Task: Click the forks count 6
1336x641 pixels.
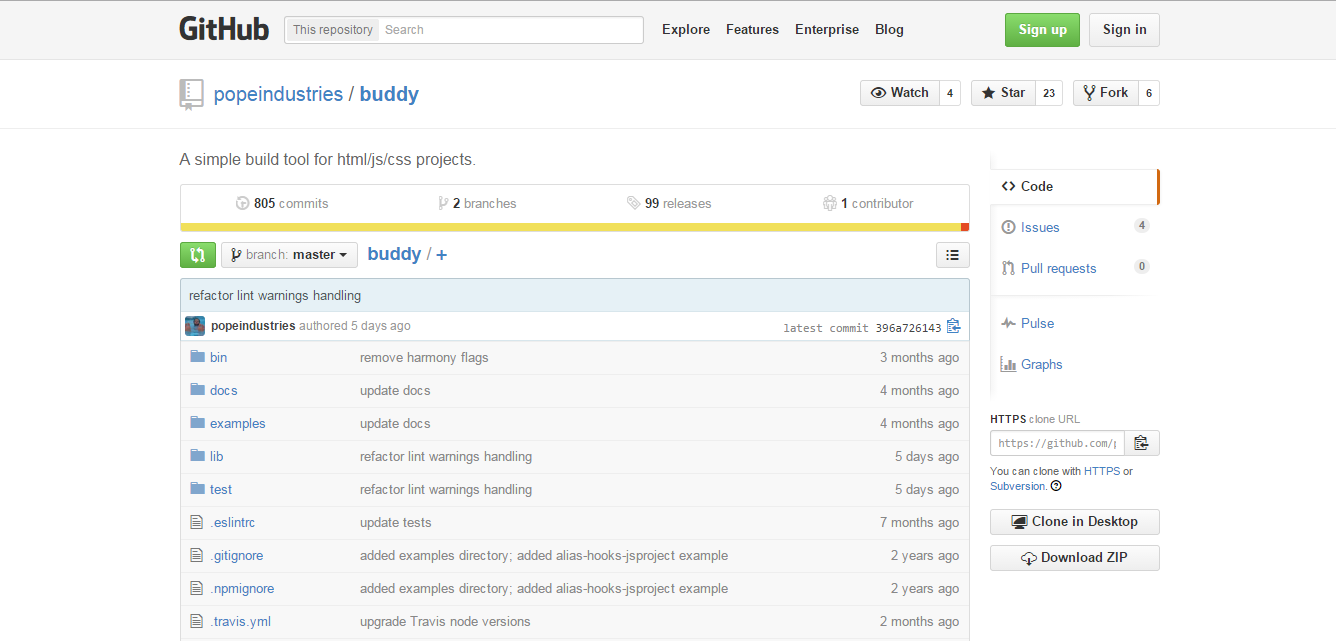Action: (1149, 93)
